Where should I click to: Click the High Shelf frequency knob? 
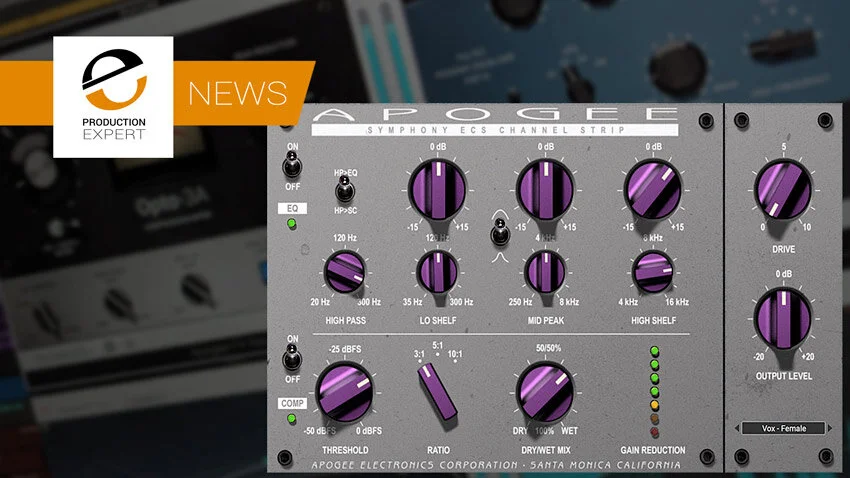point(653,272)
